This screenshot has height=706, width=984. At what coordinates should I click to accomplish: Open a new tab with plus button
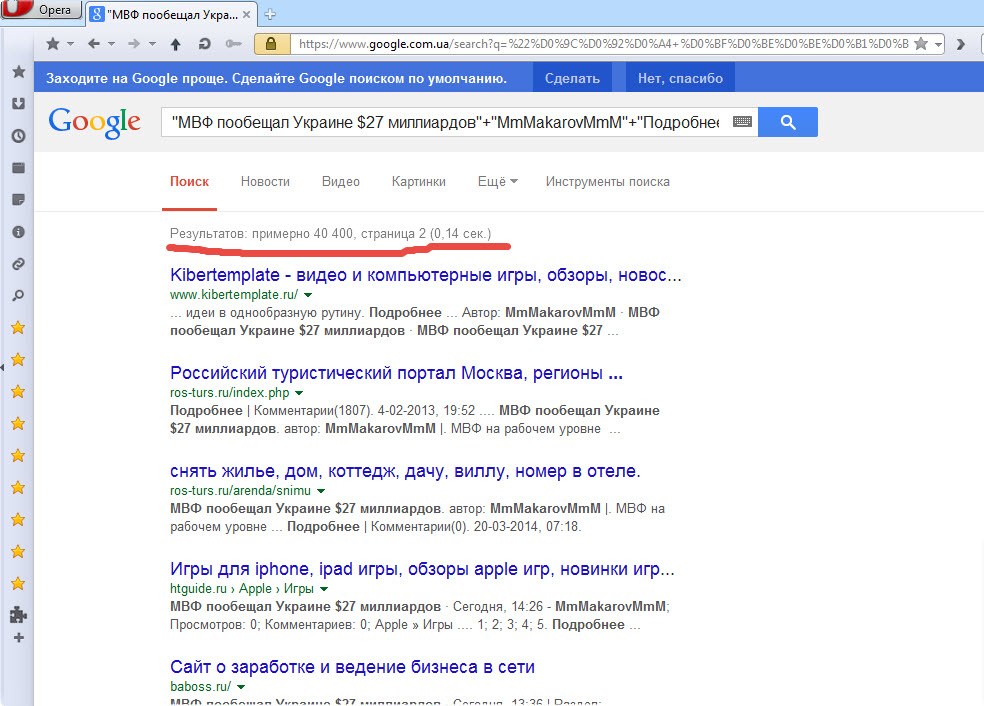point(270,14)
